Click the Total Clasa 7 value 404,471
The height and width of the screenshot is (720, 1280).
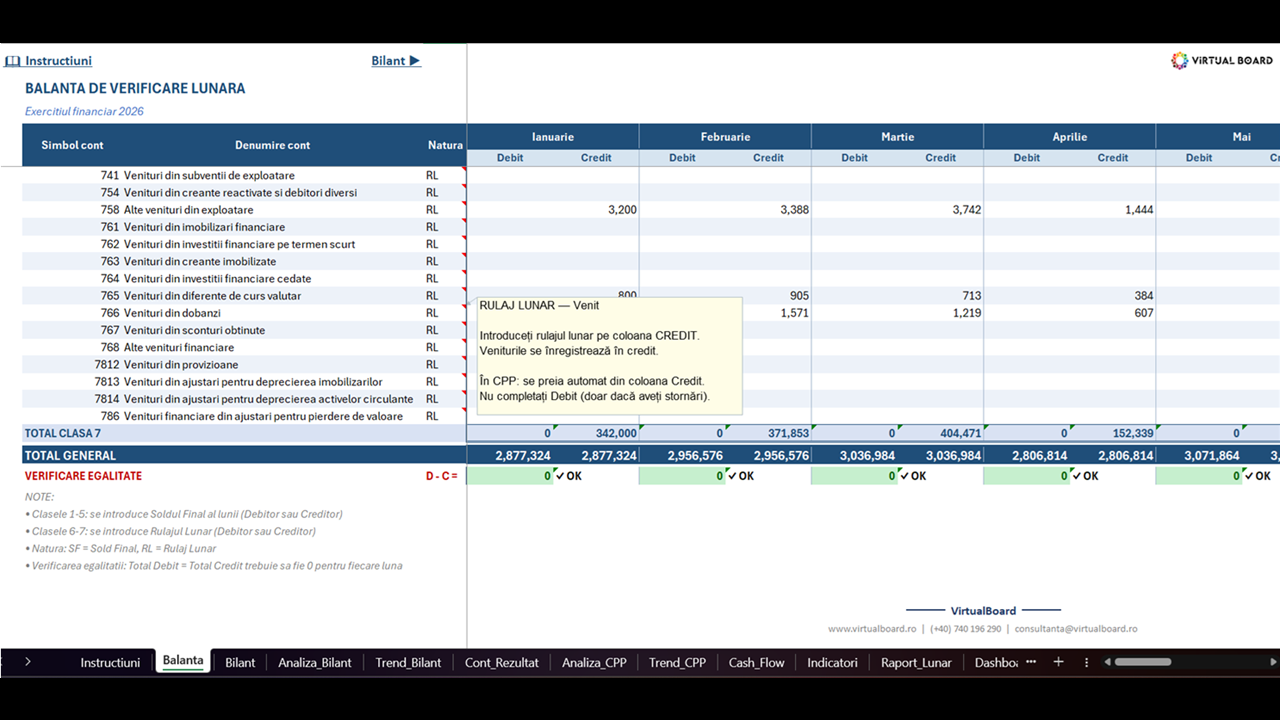point(940,433)
